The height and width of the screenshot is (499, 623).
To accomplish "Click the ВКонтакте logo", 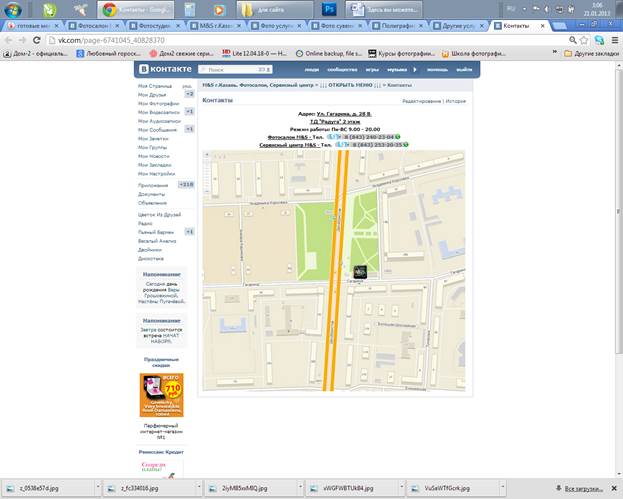I will point(165,69).
